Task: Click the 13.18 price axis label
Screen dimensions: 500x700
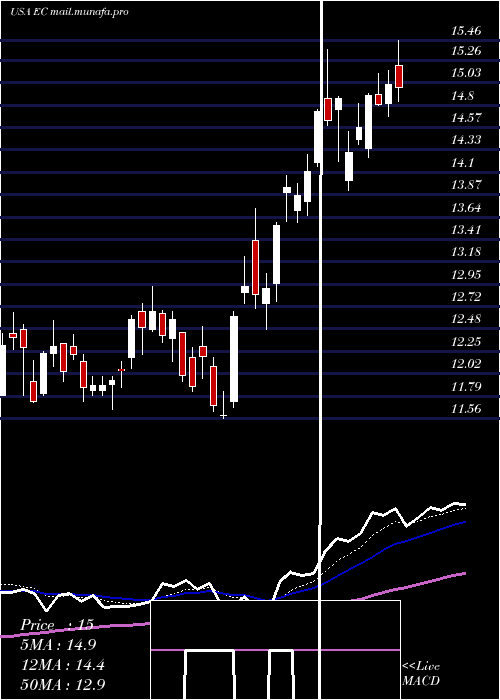Action: pos(466,251)
